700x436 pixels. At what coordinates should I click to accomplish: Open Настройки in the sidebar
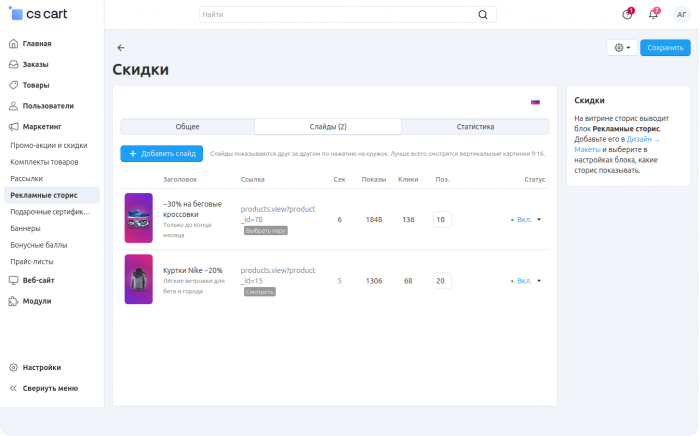pyautogui.click(x=42, y=367)
